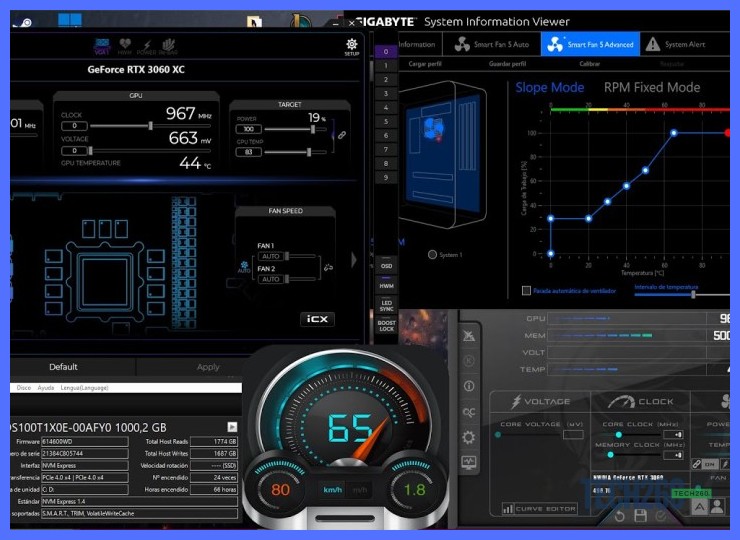Select profile slot 0

tap(386, 51)
